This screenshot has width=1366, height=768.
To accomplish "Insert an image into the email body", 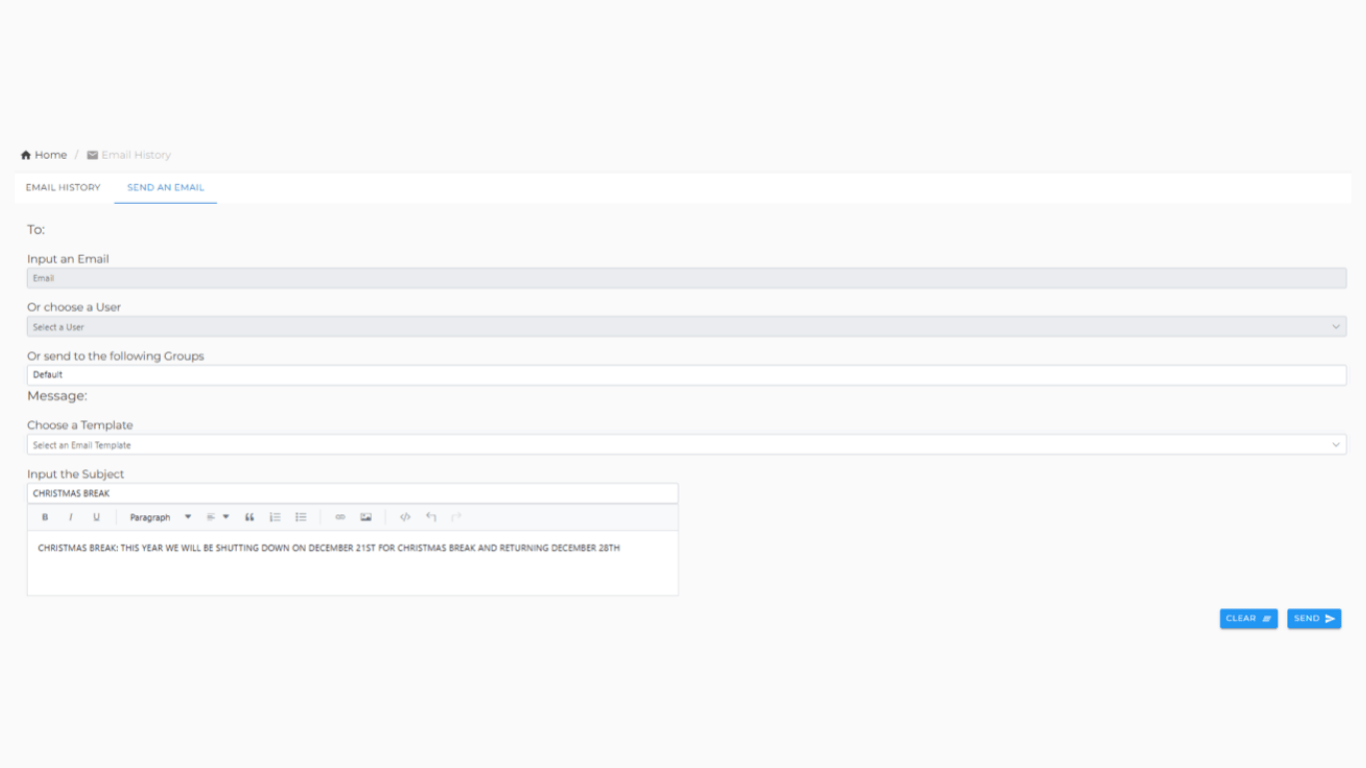I will pos(366,517).
